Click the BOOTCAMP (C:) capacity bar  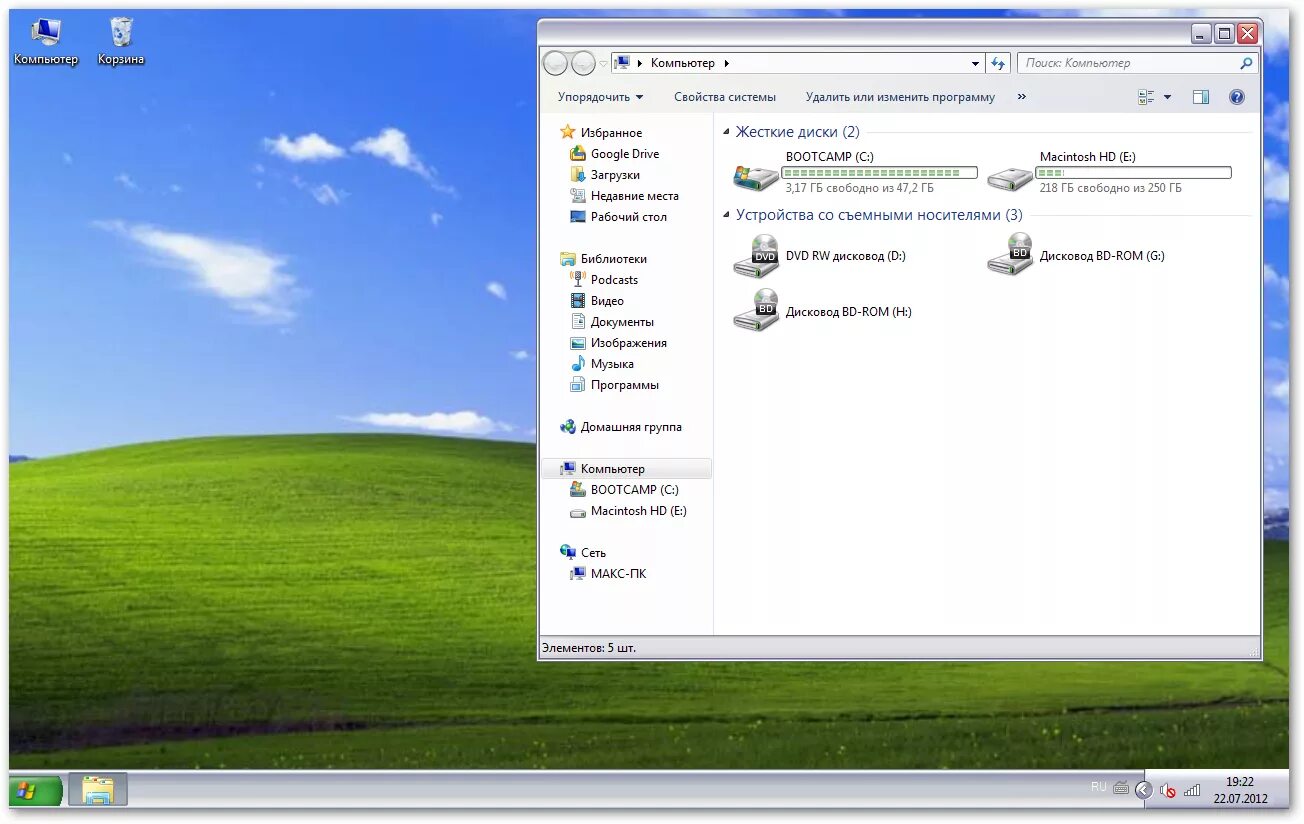(879, 173)
